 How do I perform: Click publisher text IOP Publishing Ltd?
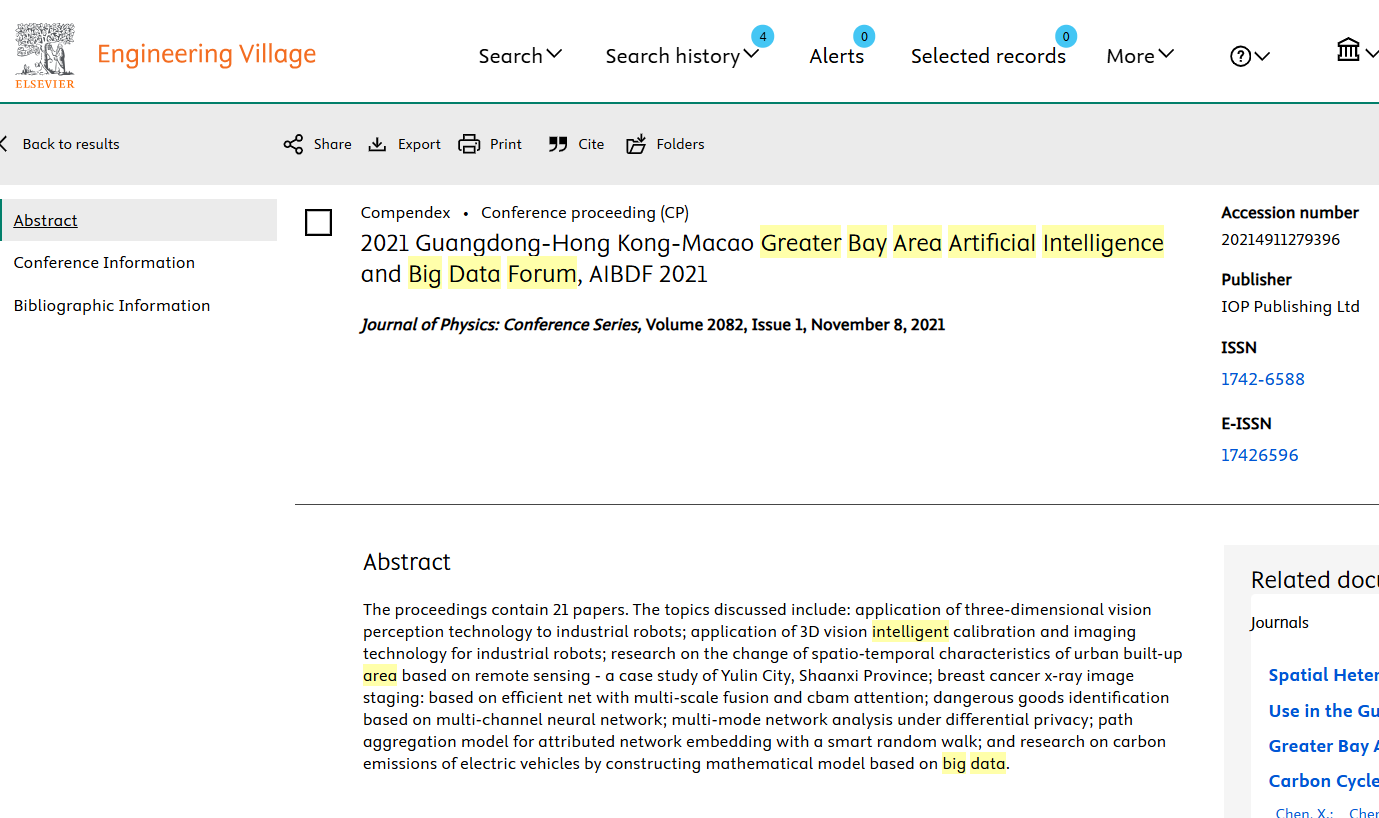pyautogui.click(x=1290, y=307)
